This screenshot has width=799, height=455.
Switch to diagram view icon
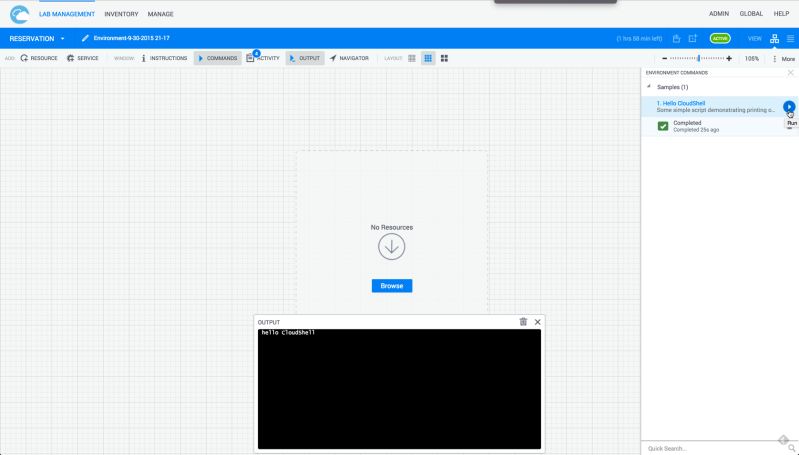point(774,39)
